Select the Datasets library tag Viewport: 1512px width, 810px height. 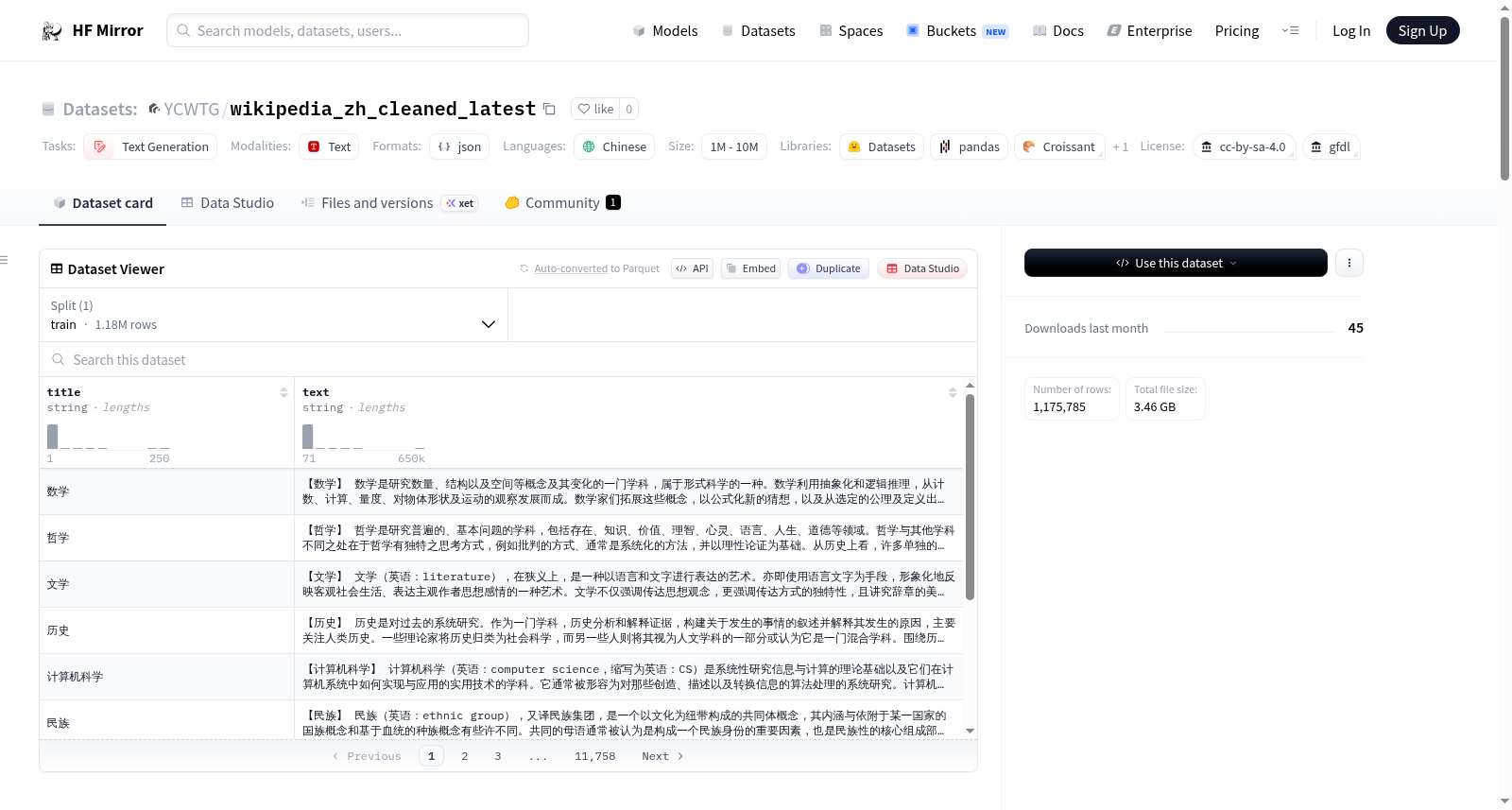click(x=882, y=146)
